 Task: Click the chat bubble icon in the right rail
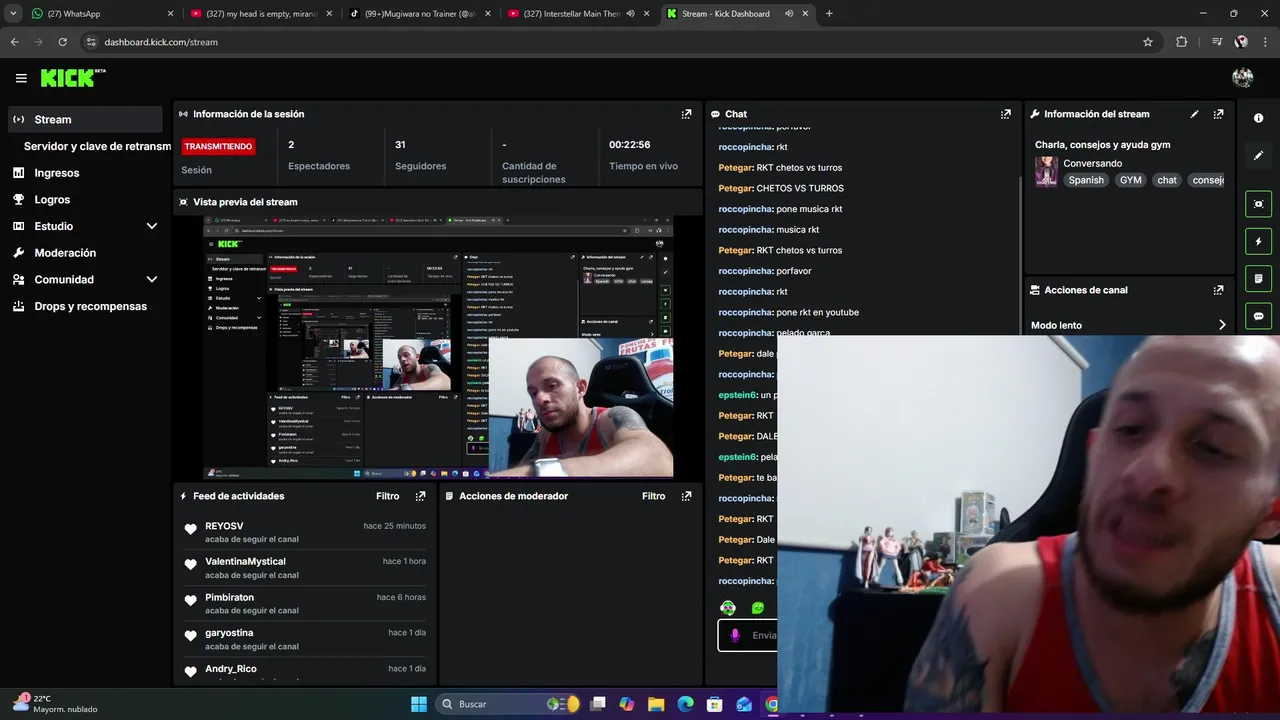pyautogui.click(x=1258, y=316)
